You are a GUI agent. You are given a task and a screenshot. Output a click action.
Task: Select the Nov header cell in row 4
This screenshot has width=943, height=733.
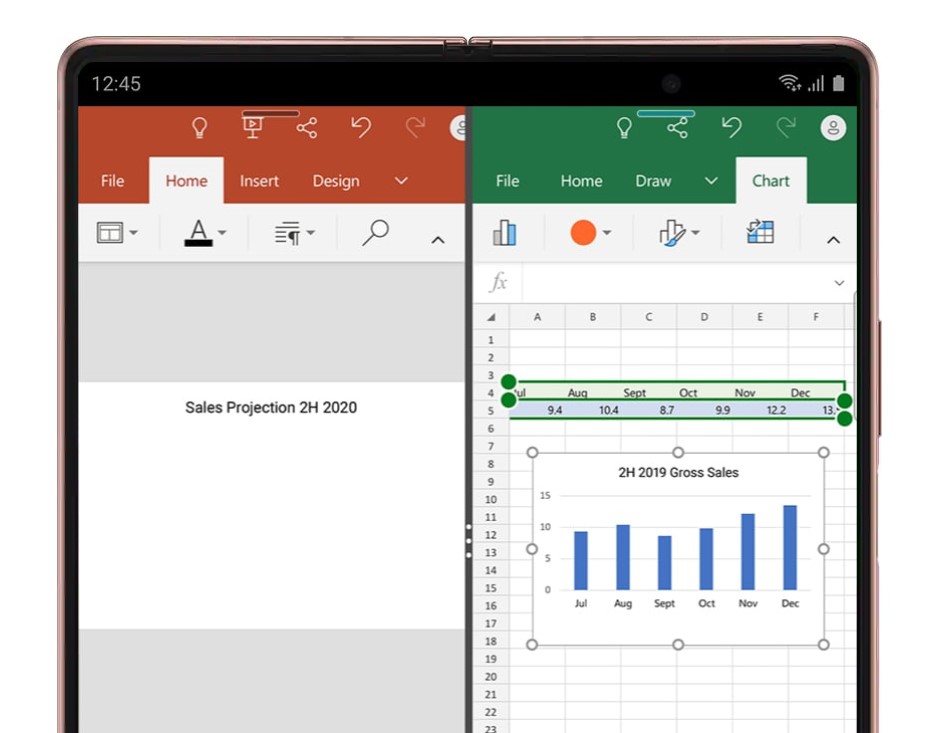pos(761,393)
